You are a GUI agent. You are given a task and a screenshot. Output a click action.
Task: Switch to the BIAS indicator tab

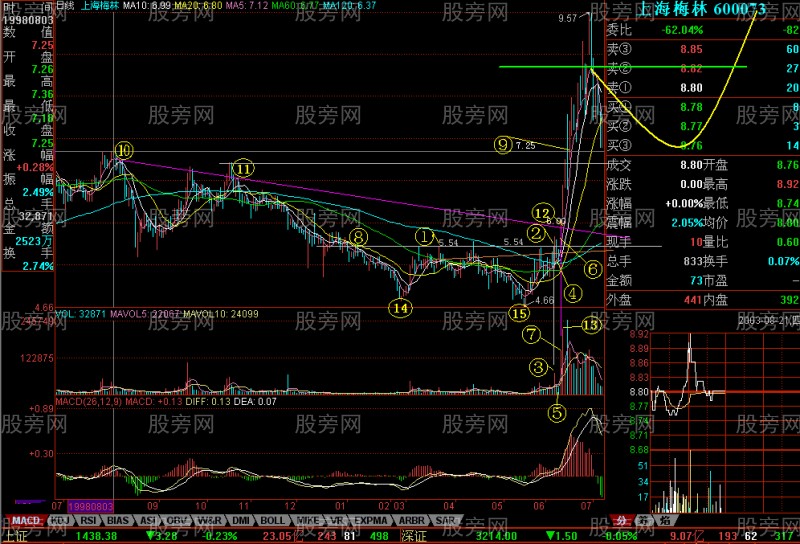tap(118, 521)
